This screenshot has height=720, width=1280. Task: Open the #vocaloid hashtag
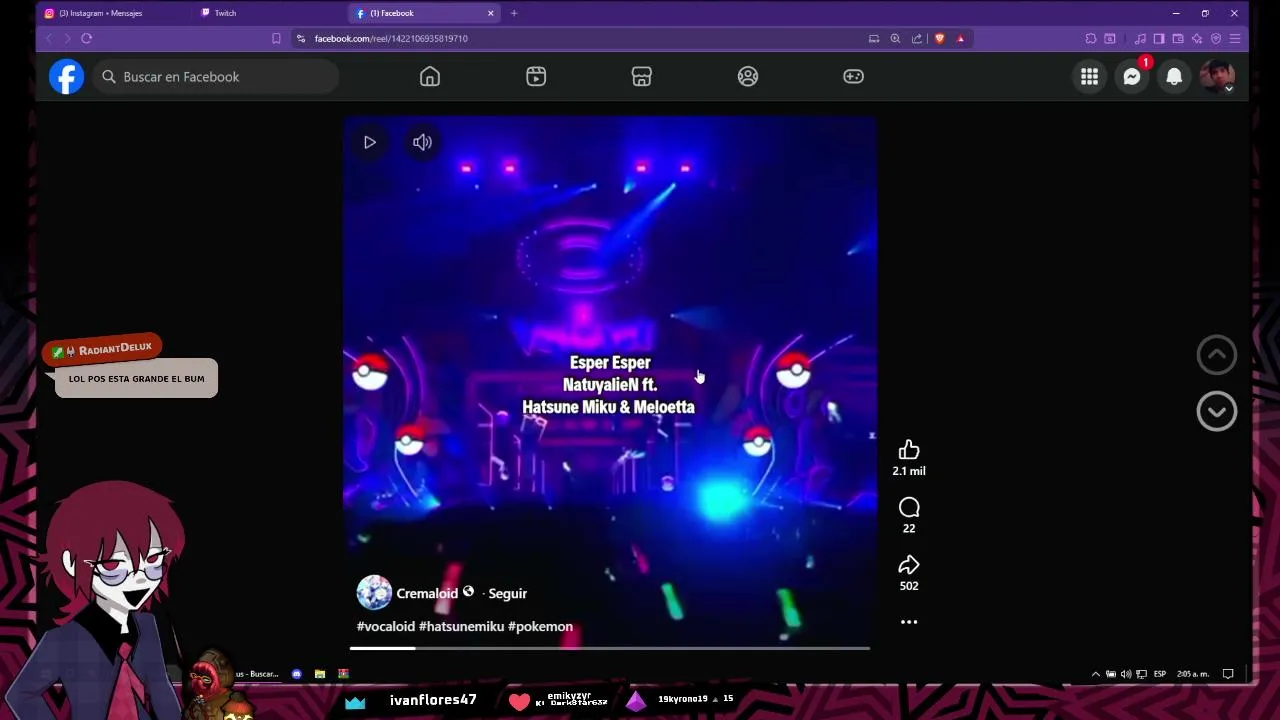click(386, 627)
